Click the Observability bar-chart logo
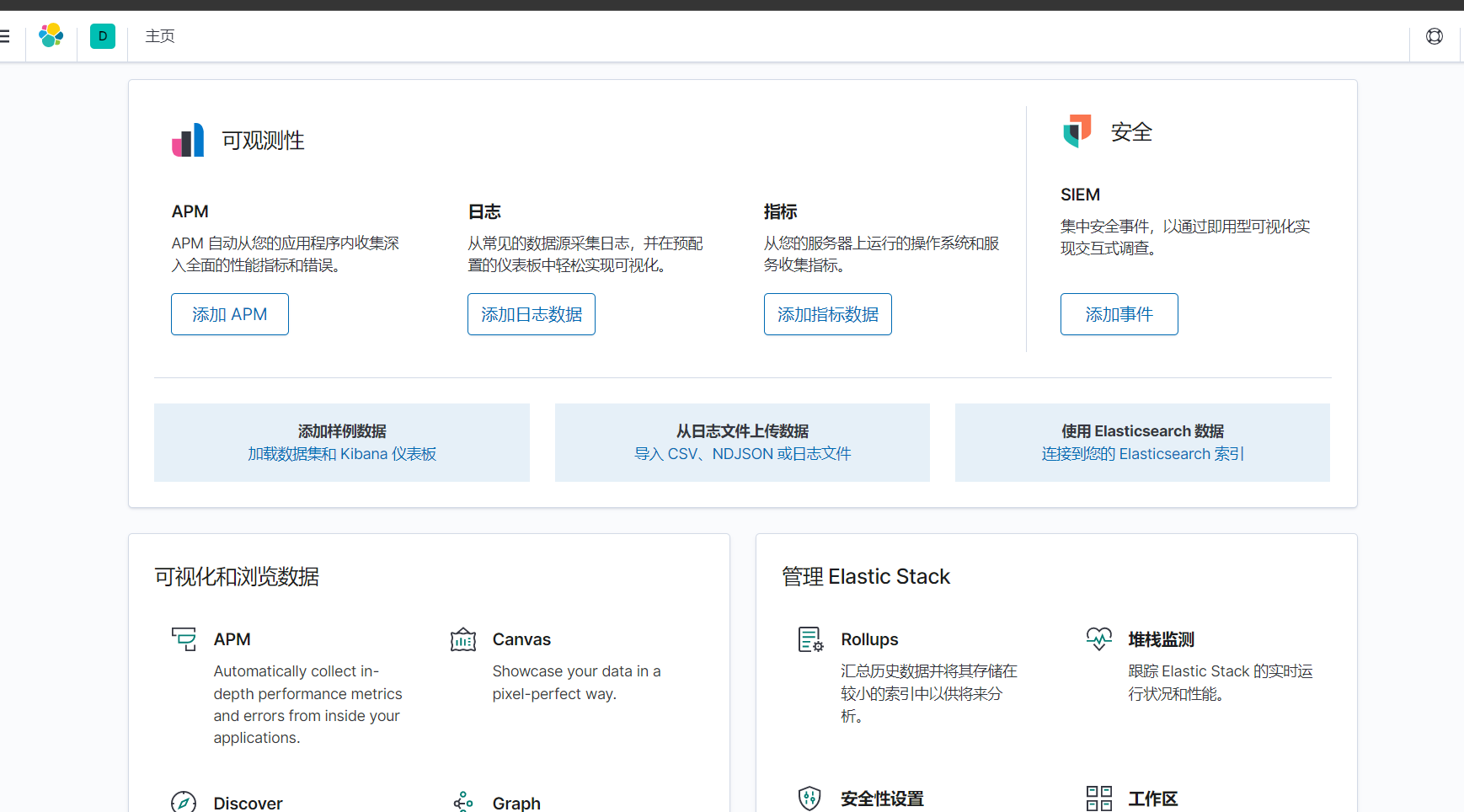 click(188, 140)
